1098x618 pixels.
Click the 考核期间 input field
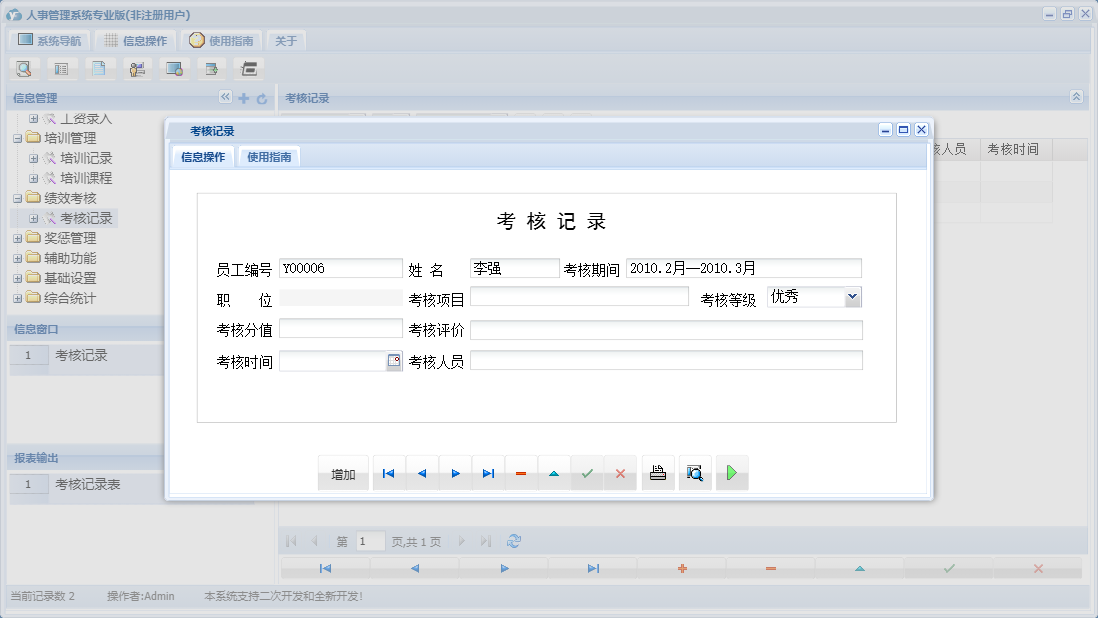click(744, 268)
